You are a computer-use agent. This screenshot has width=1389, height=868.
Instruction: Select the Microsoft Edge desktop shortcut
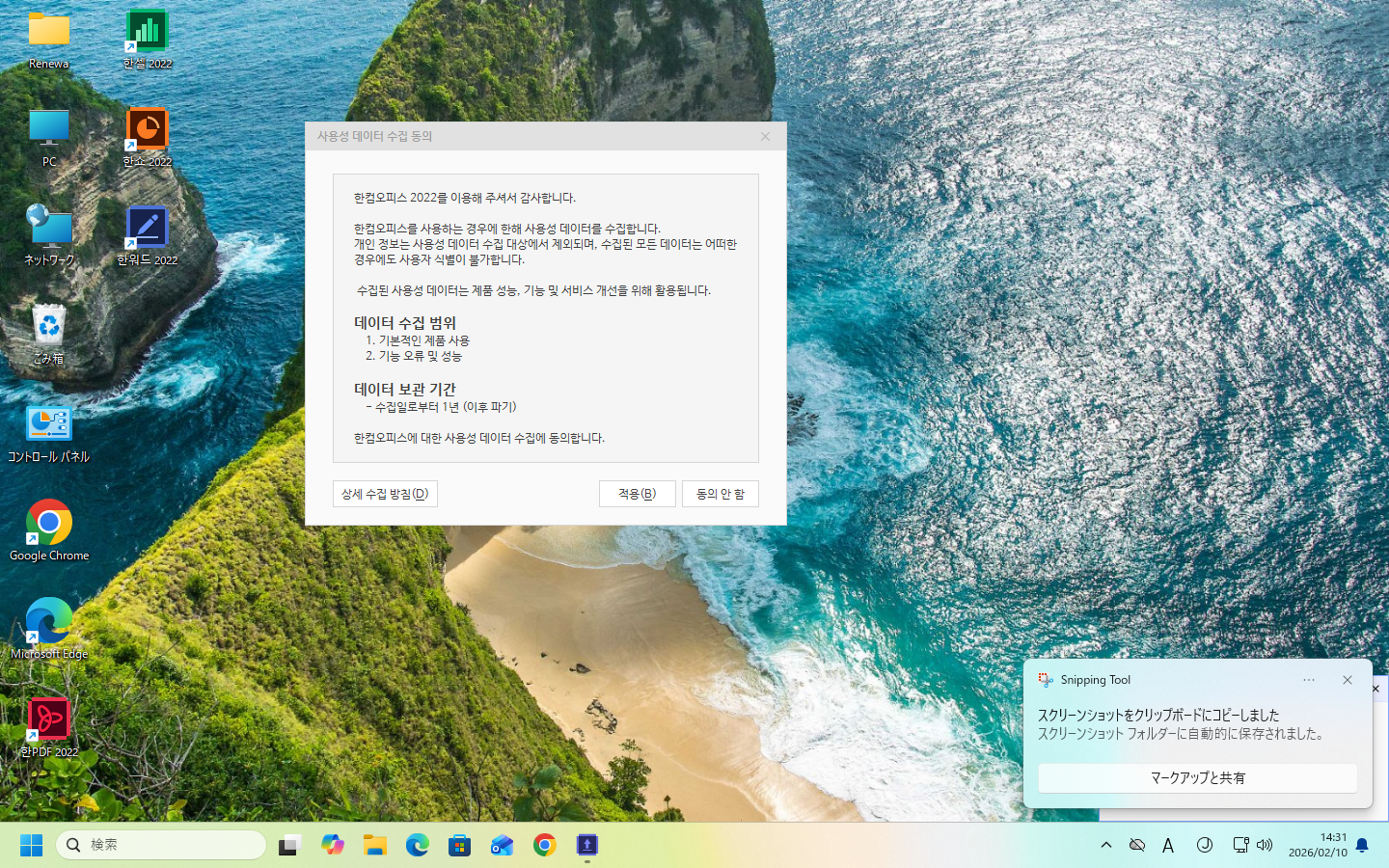click(49, 624)
